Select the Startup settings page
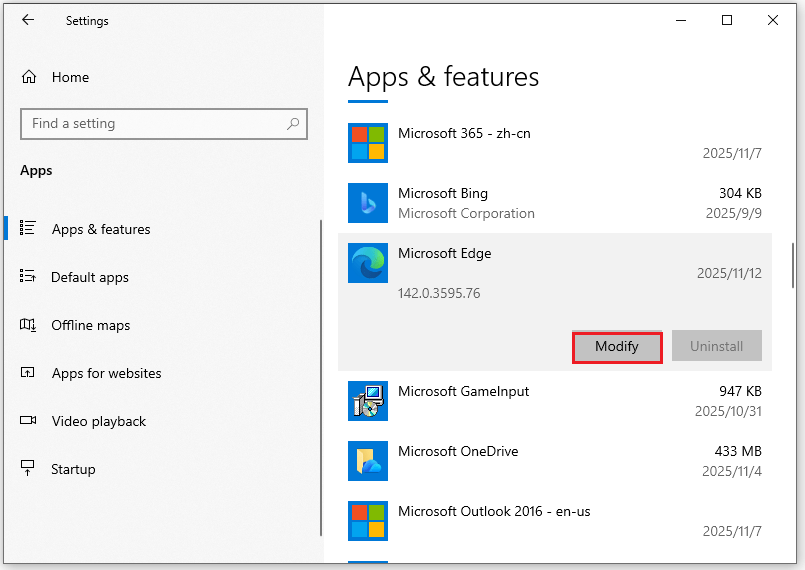805x570 pixels. click(73, 469)
